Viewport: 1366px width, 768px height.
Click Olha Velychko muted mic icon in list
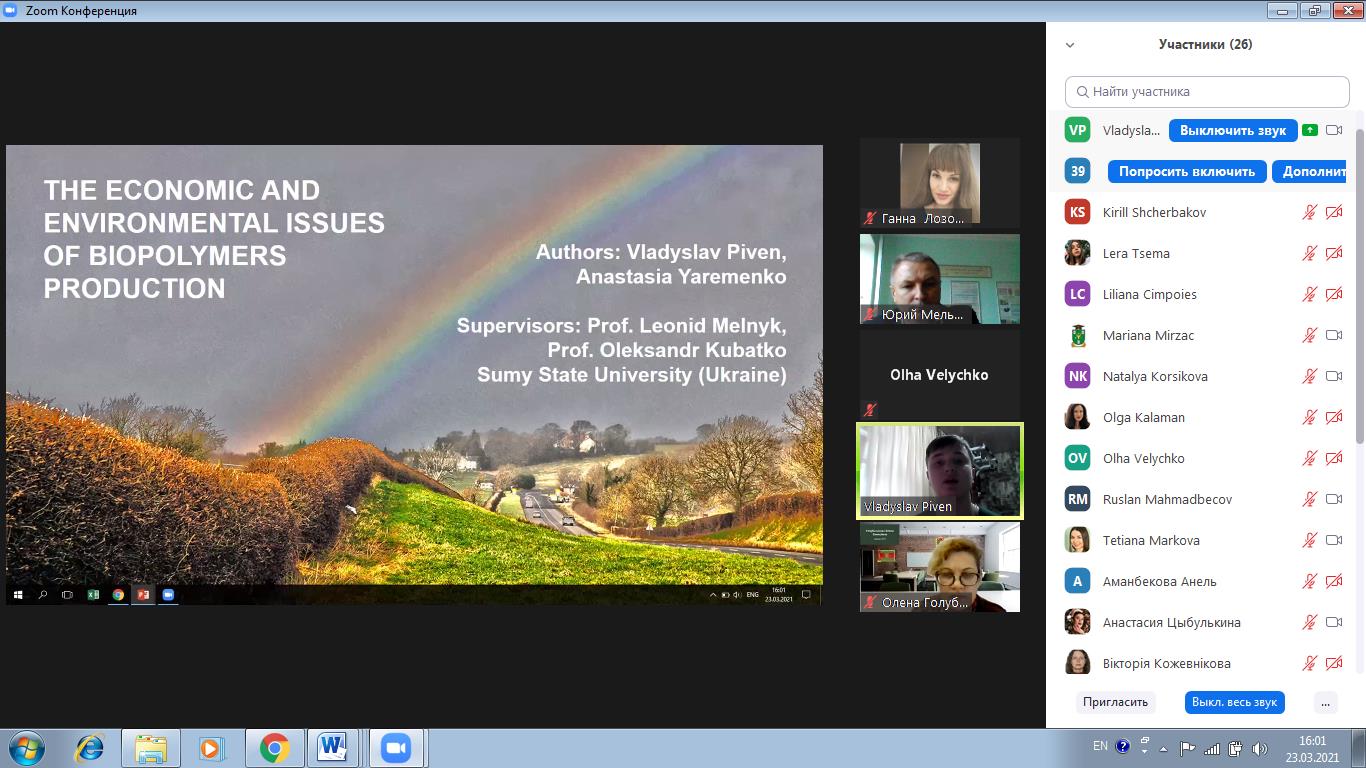1309,458
